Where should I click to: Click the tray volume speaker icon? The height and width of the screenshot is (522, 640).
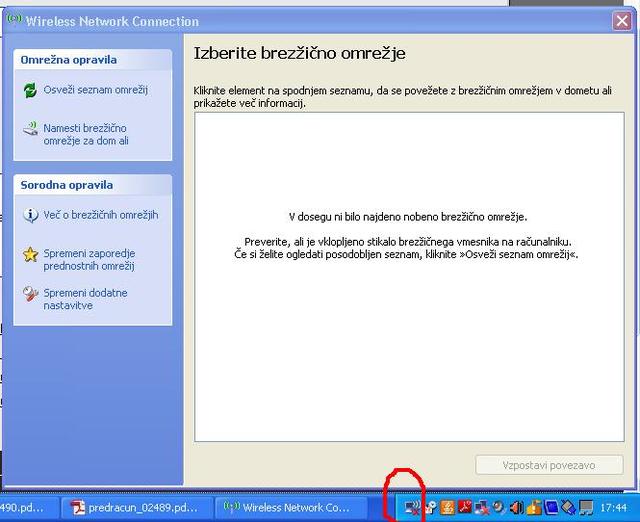point(516,508)
